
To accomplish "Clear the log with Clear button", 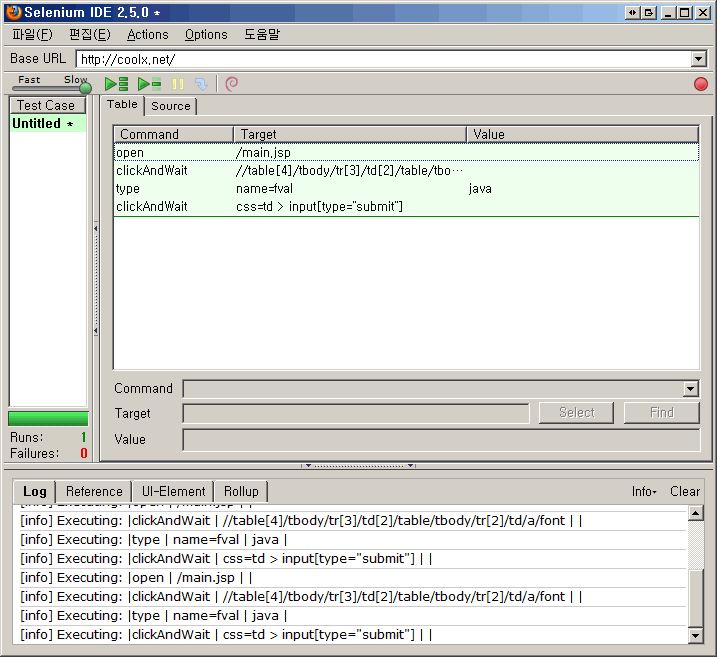I will [x=685, y=491].
